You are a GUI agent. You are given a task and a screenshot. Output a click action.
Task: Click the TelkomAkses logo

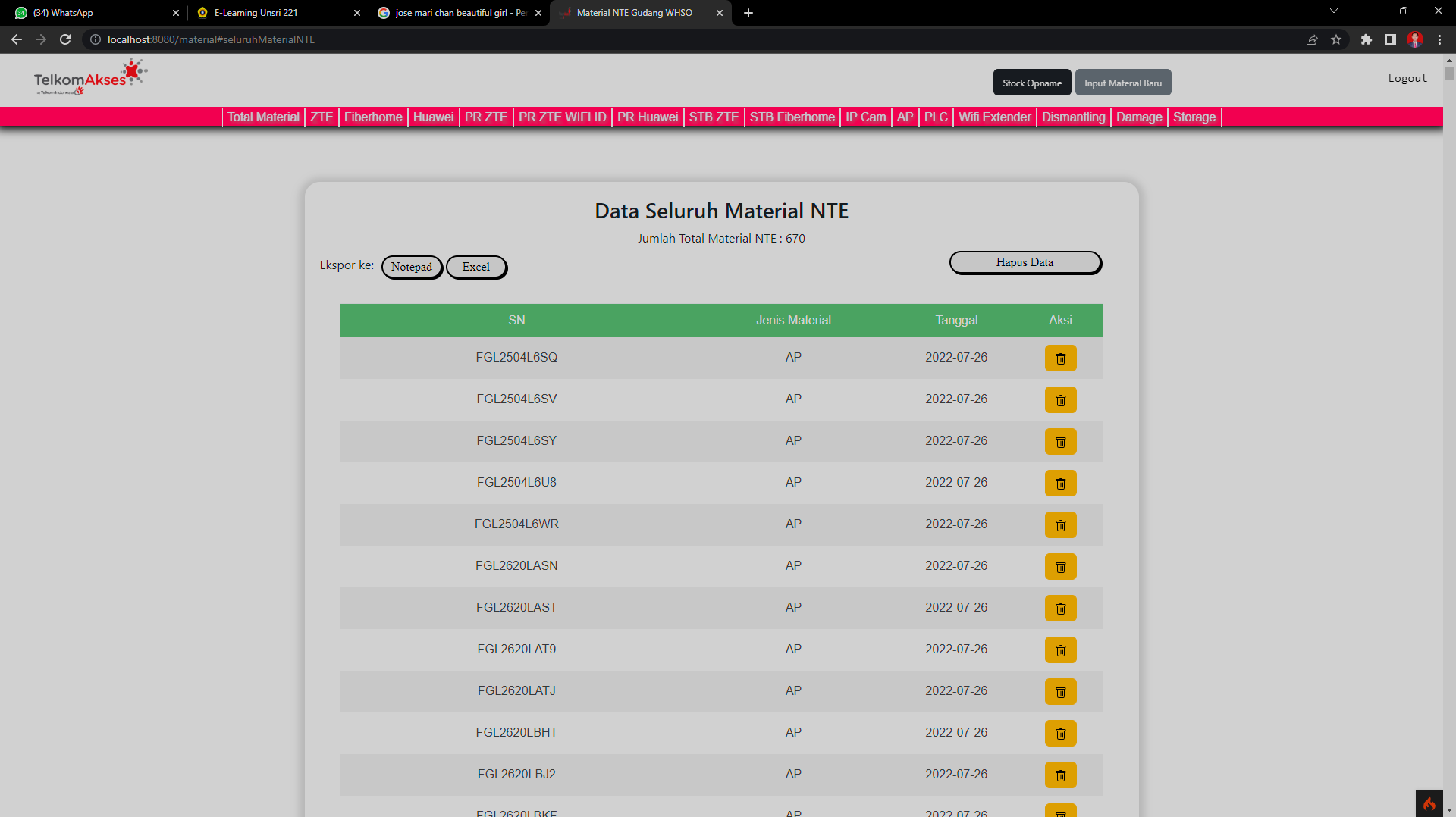tap(90, 77)
